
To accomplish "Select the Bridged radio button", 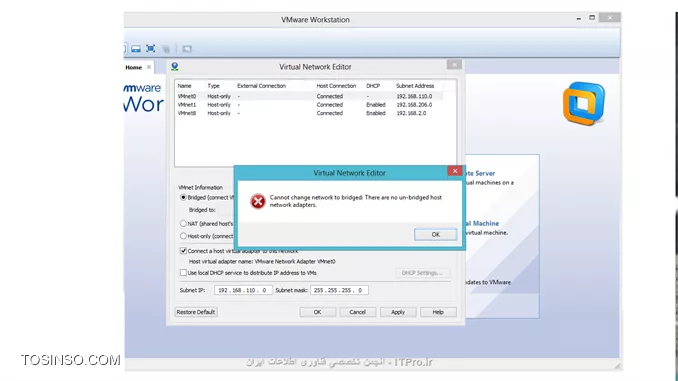I will pos(183,197).
